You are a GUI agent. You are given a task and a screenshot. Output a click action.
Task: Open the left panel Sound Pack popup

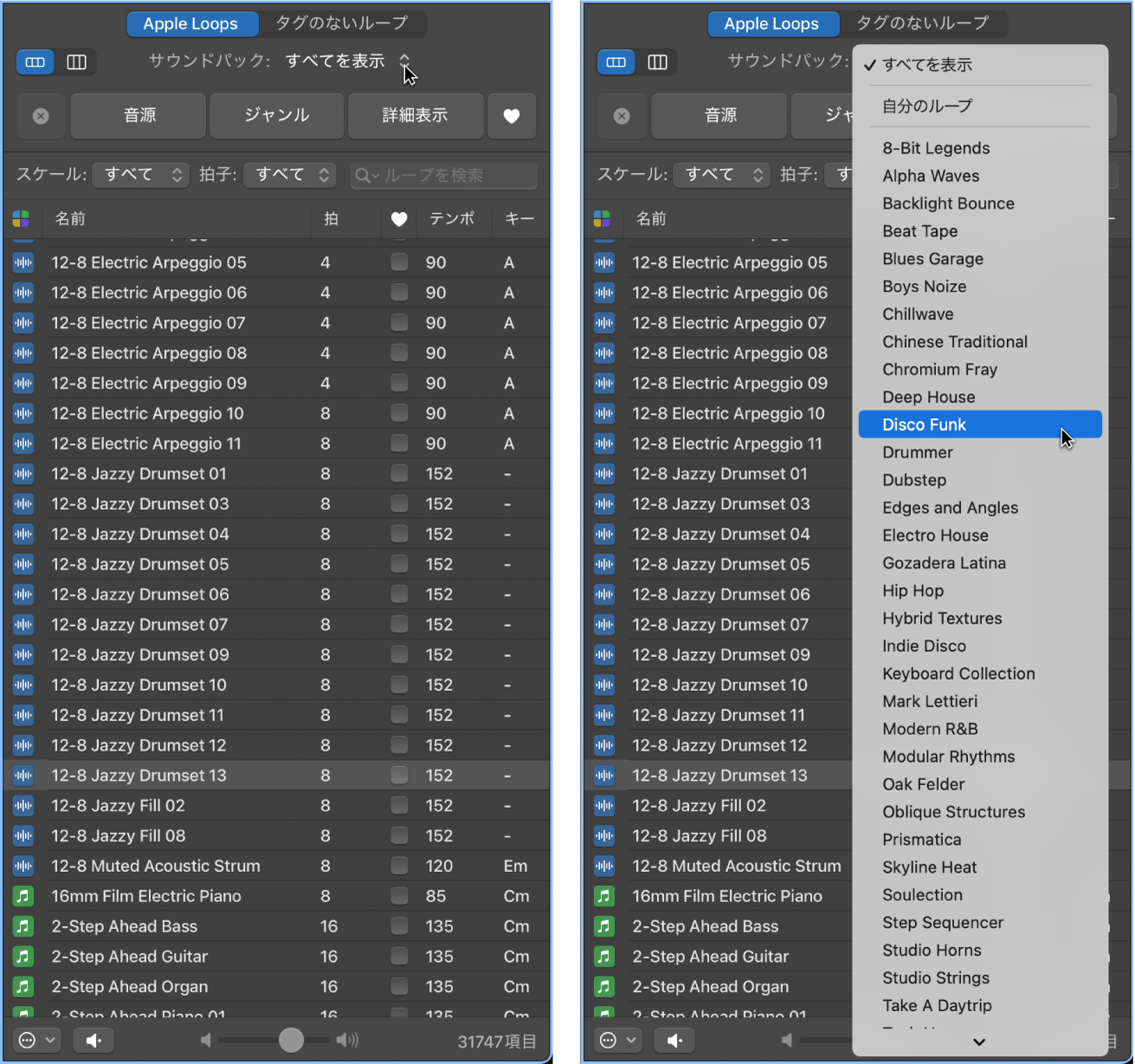pos(348,61)
